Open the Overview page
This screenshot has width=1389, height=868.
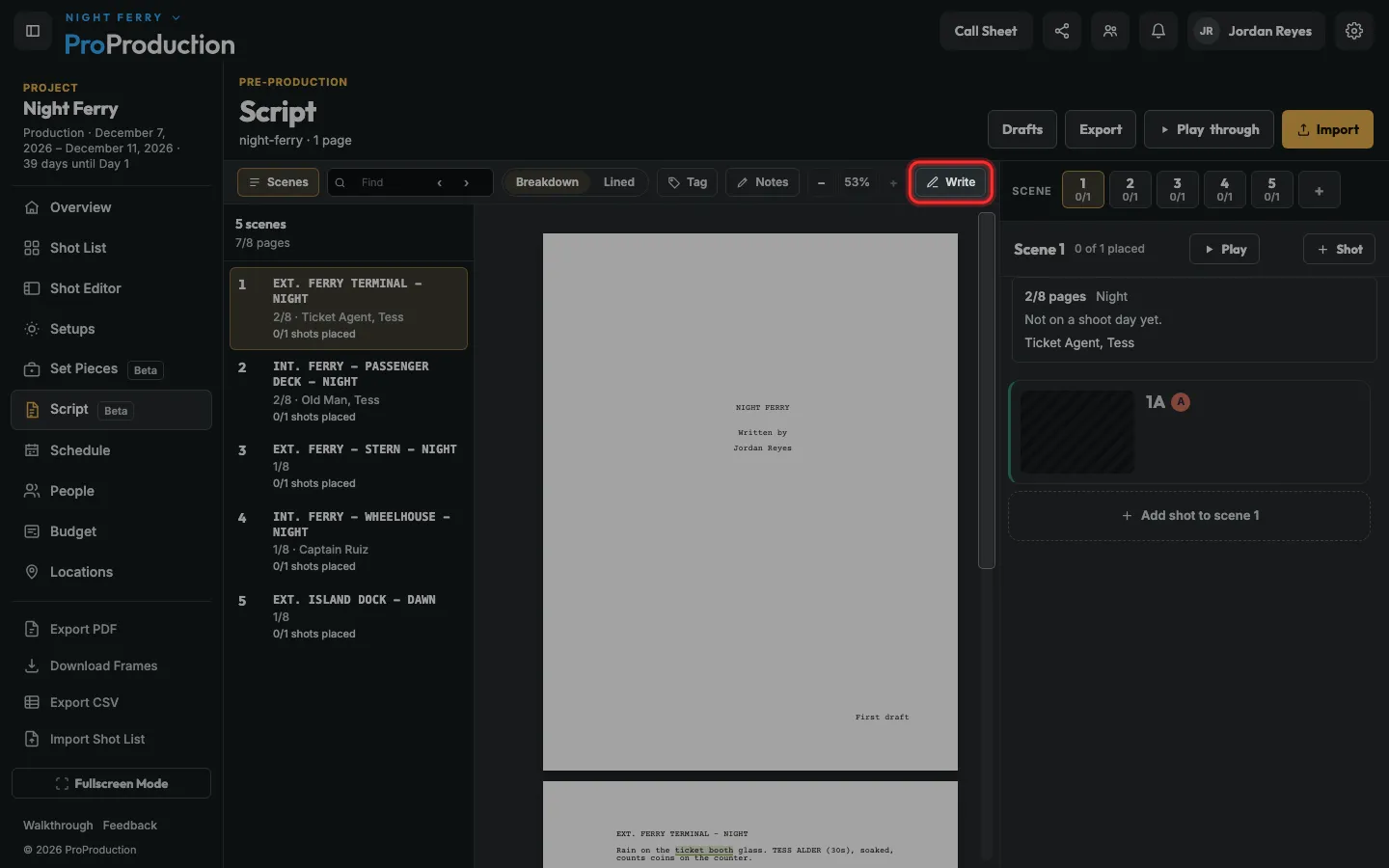(x=111, y=207)
